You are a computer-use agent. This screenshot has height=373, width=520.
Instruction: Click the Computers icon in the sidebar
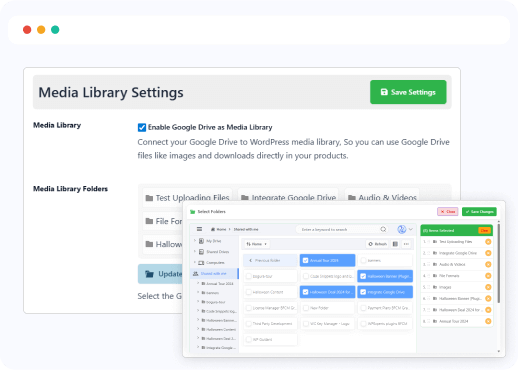tap(202, 263)
